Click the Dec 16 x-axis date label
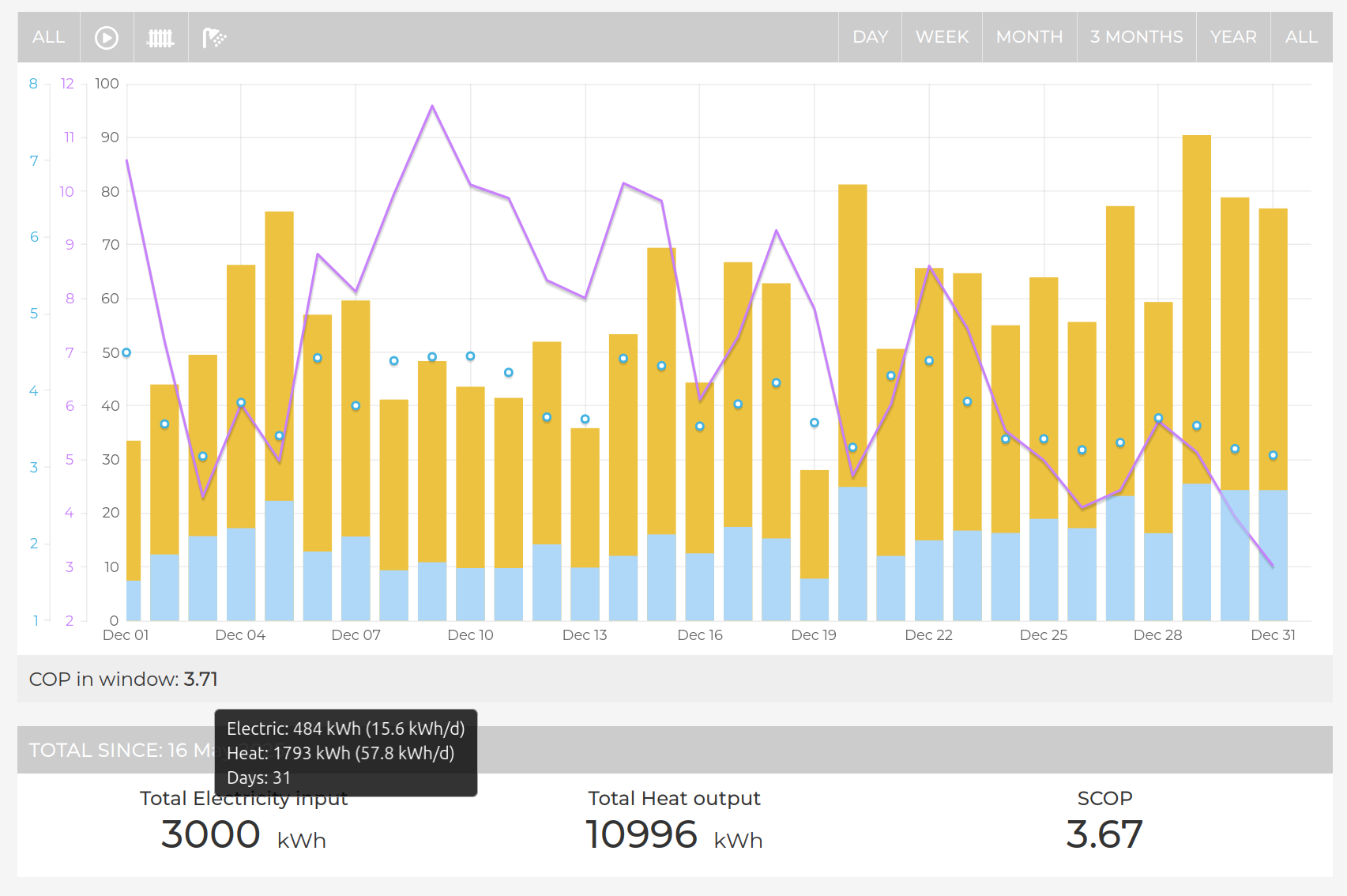1347x896 pixels. point(700,635)
